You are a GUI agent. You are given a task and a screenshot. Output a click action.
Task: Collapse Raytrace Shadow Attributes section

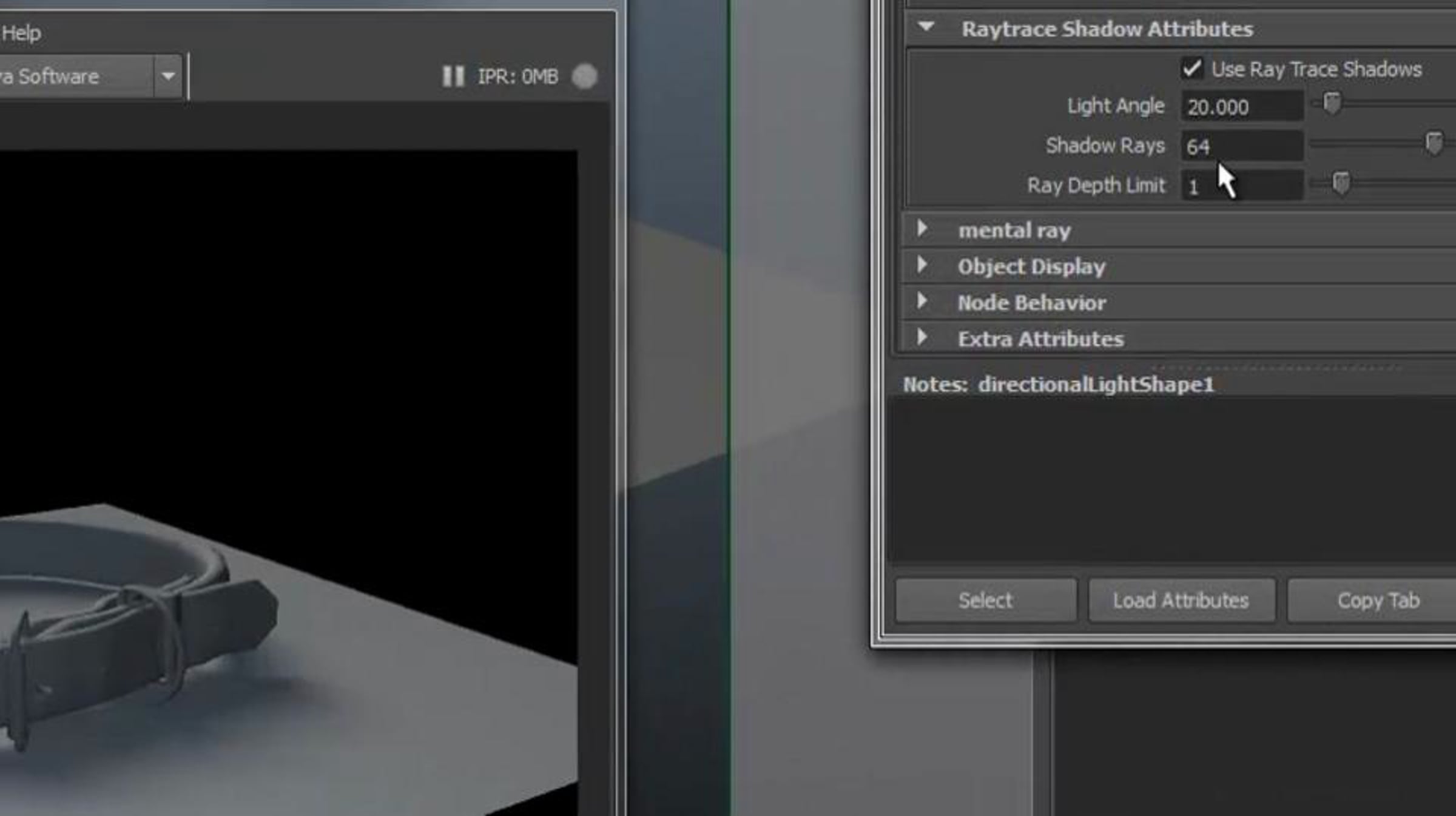[926, 27]
